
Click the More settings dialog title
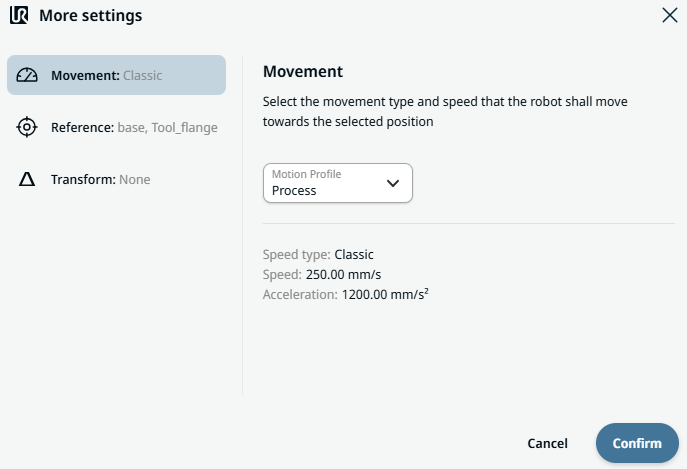[x=90, y=16]
